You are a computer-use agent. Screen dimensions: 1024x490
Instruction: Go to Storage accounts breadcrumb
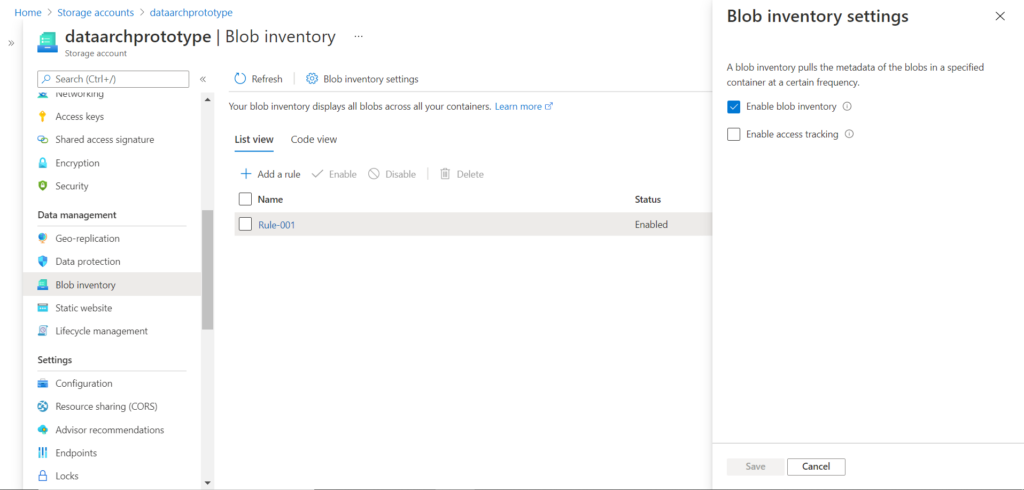(x=95, y=12)
